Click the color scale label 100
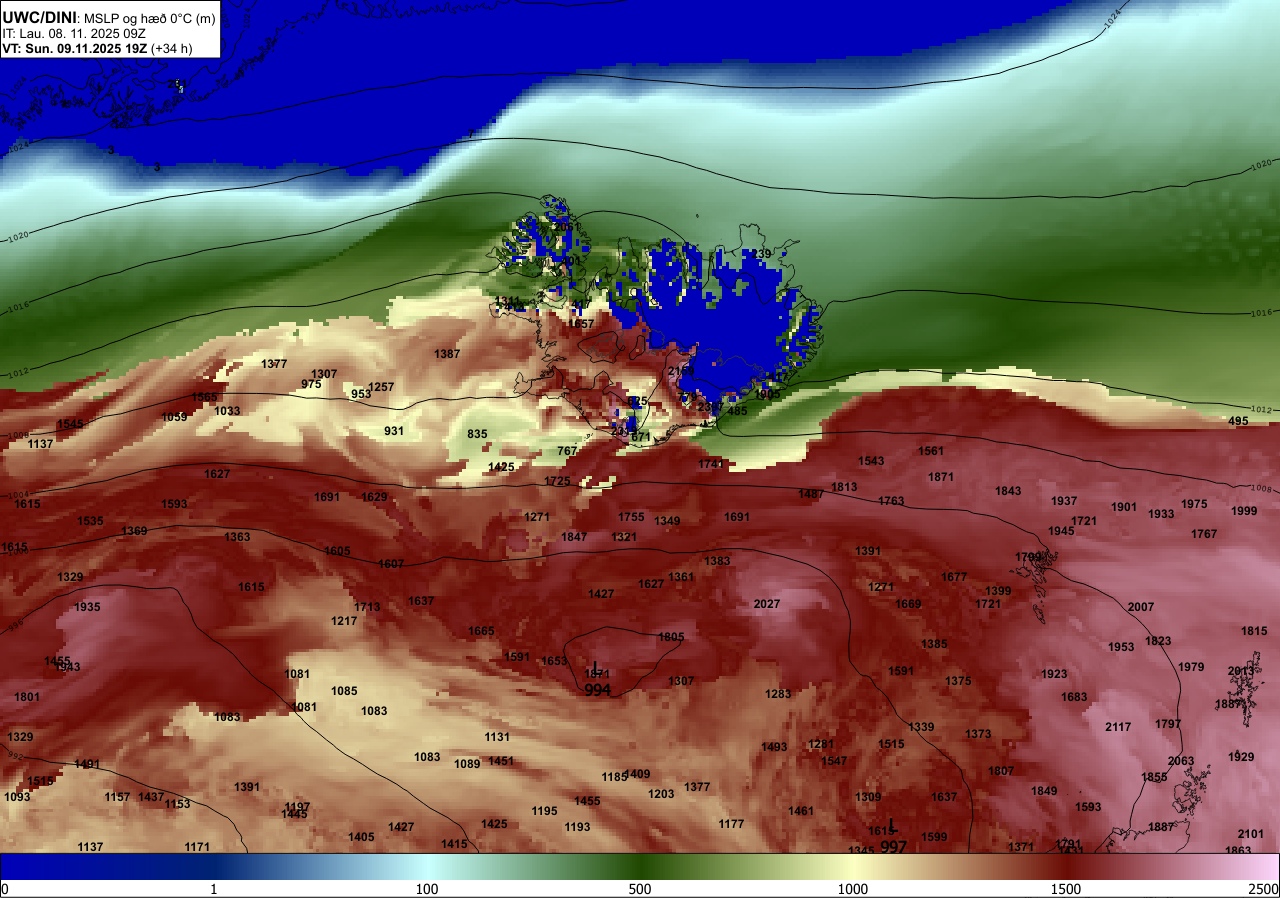 coord(427,889)
